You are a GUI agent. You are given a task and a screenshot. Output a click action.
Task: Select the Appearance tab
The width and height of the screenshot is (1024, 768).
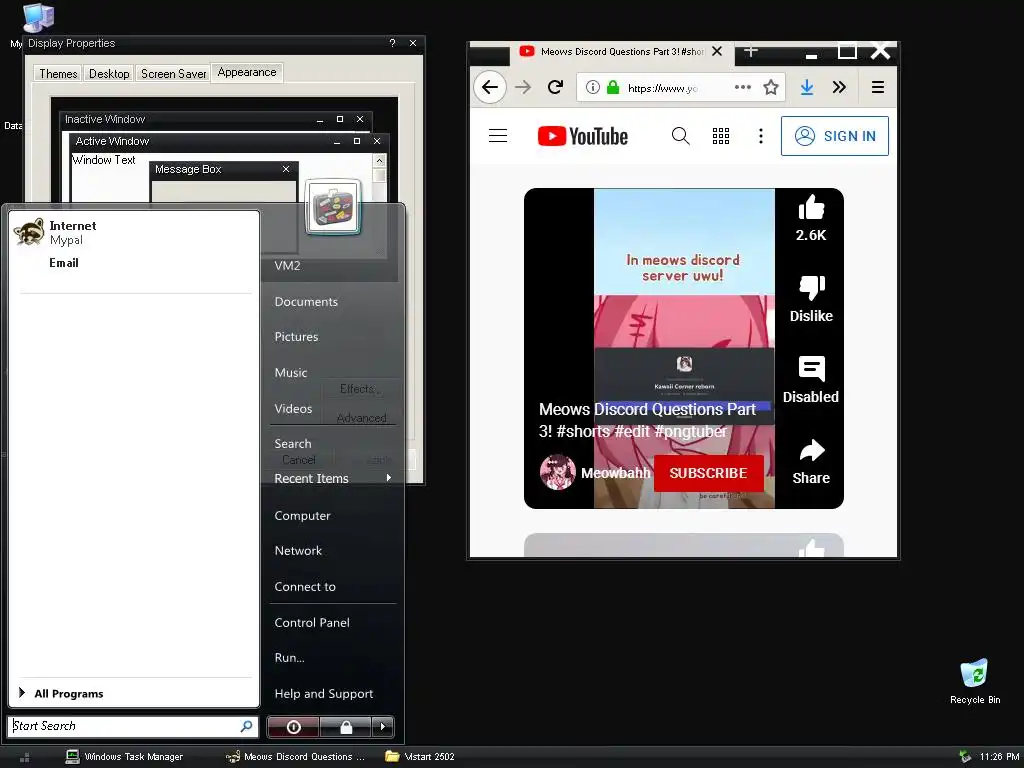pos(247,72)
